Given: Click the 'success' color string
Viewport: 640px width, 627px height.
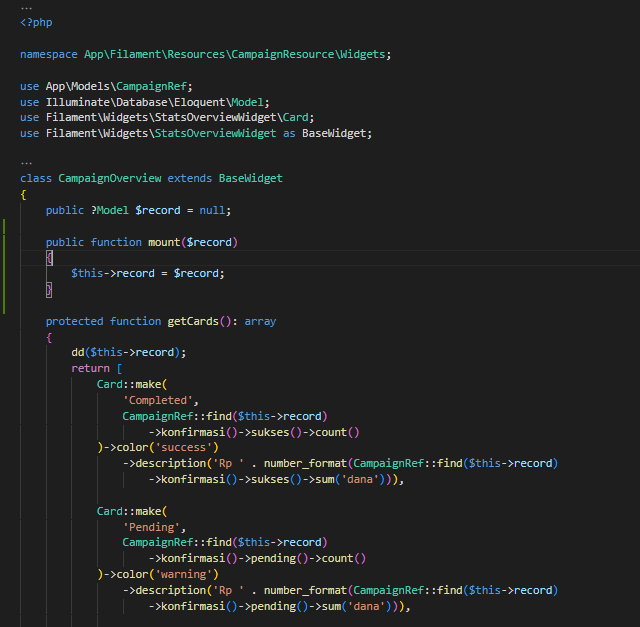Looking at the screenshot, I should [183, 447].
